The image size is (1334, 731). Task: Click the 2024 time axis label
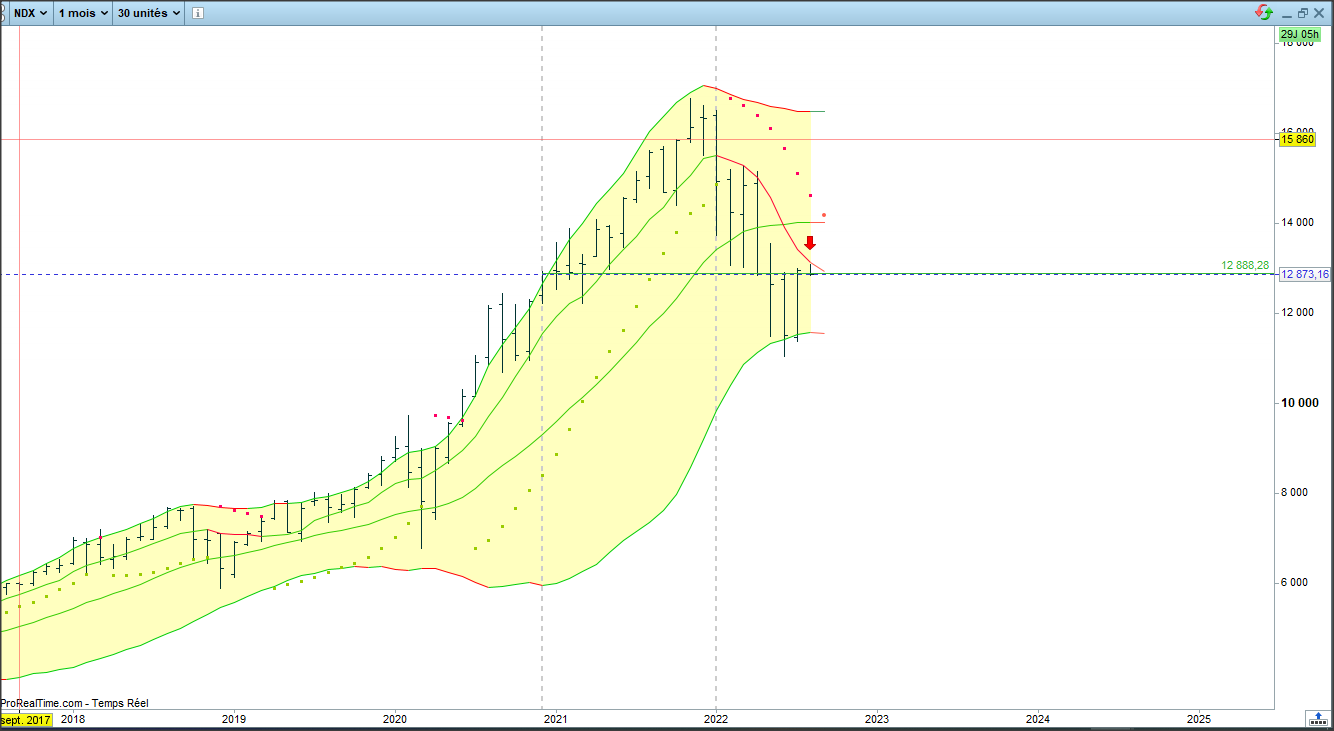pos(1038,719)
